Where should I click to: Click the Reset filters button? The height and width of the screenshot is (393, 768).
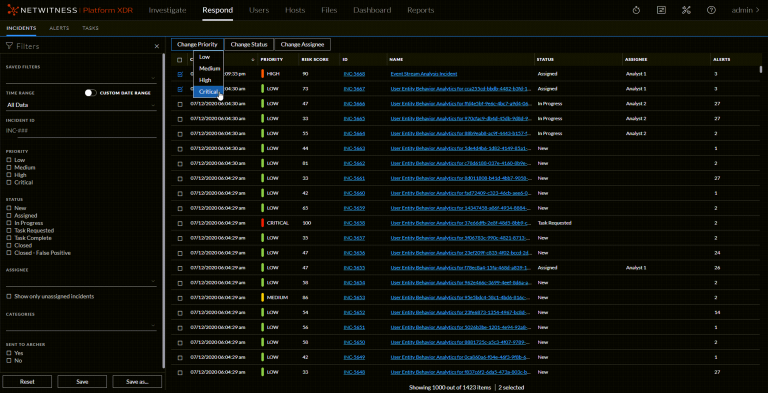(27, 381)
